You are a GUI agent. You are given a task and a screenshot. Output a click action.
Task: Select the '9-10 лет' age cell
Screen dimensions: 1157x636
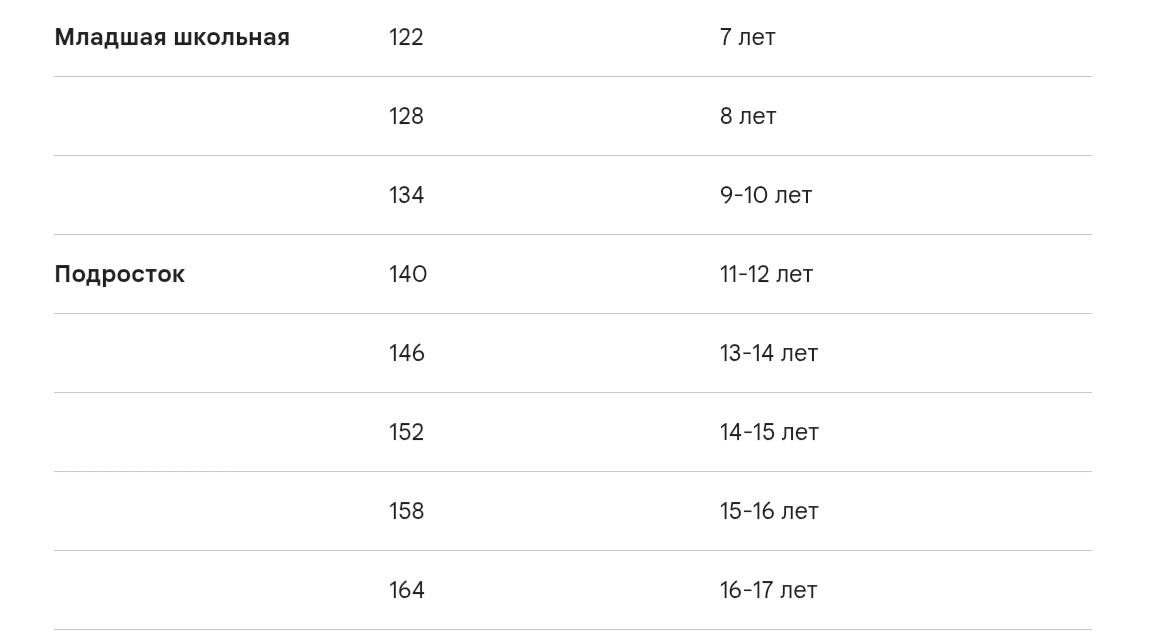click(x=766, y=195)
